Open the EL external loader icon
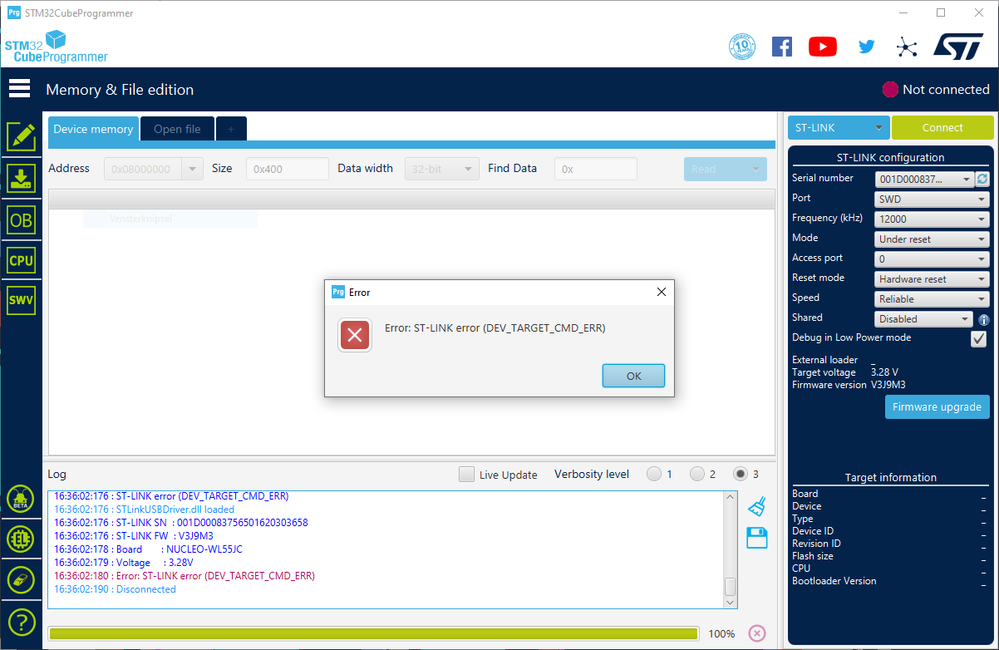This screenshot has width=999, height=650. [21, 539]
